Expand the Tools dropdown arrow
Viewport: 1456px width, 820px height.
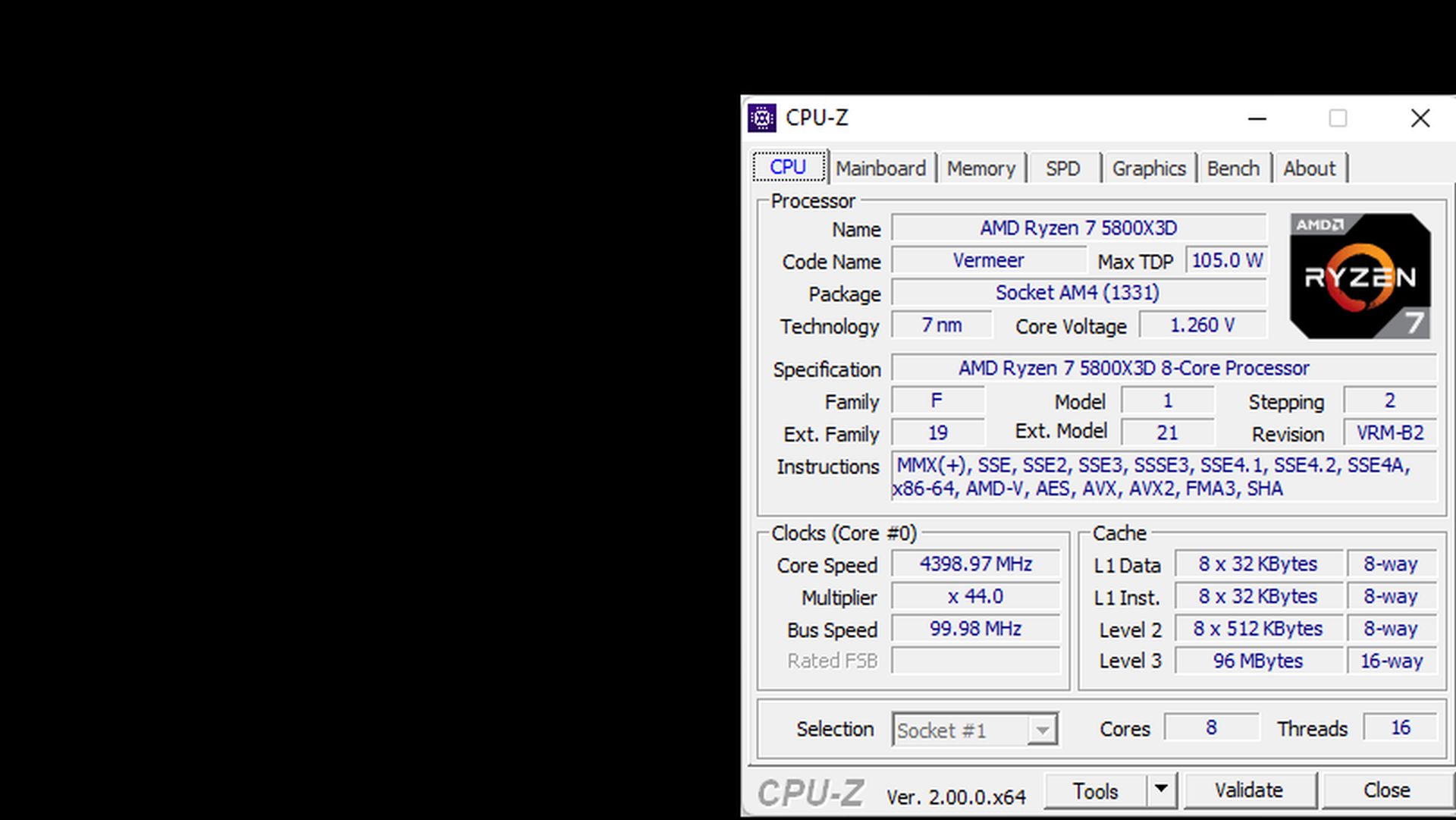pyautogui.click(x=1163, y=790)
